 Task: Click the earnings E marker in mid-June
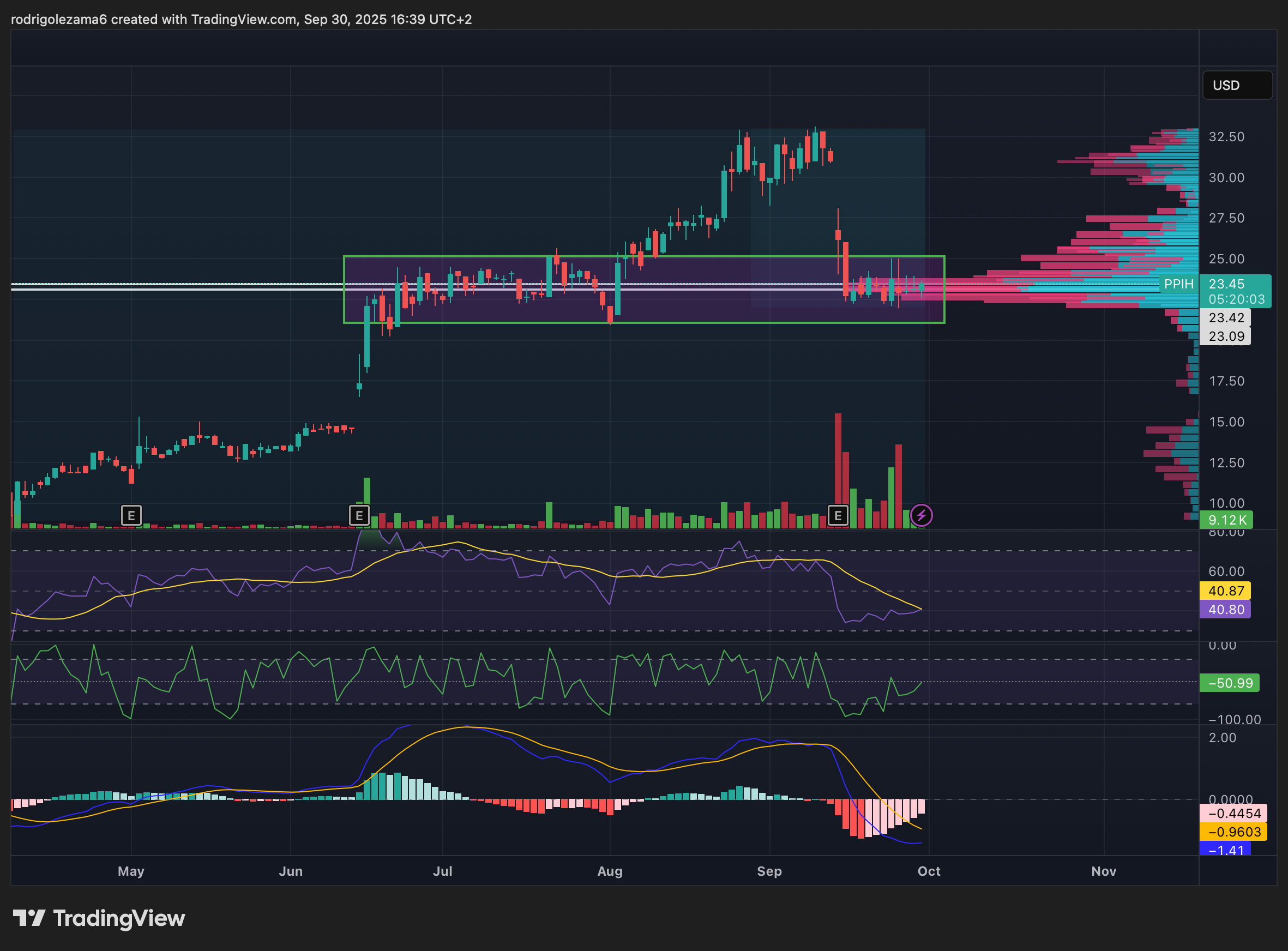point(359,515)
